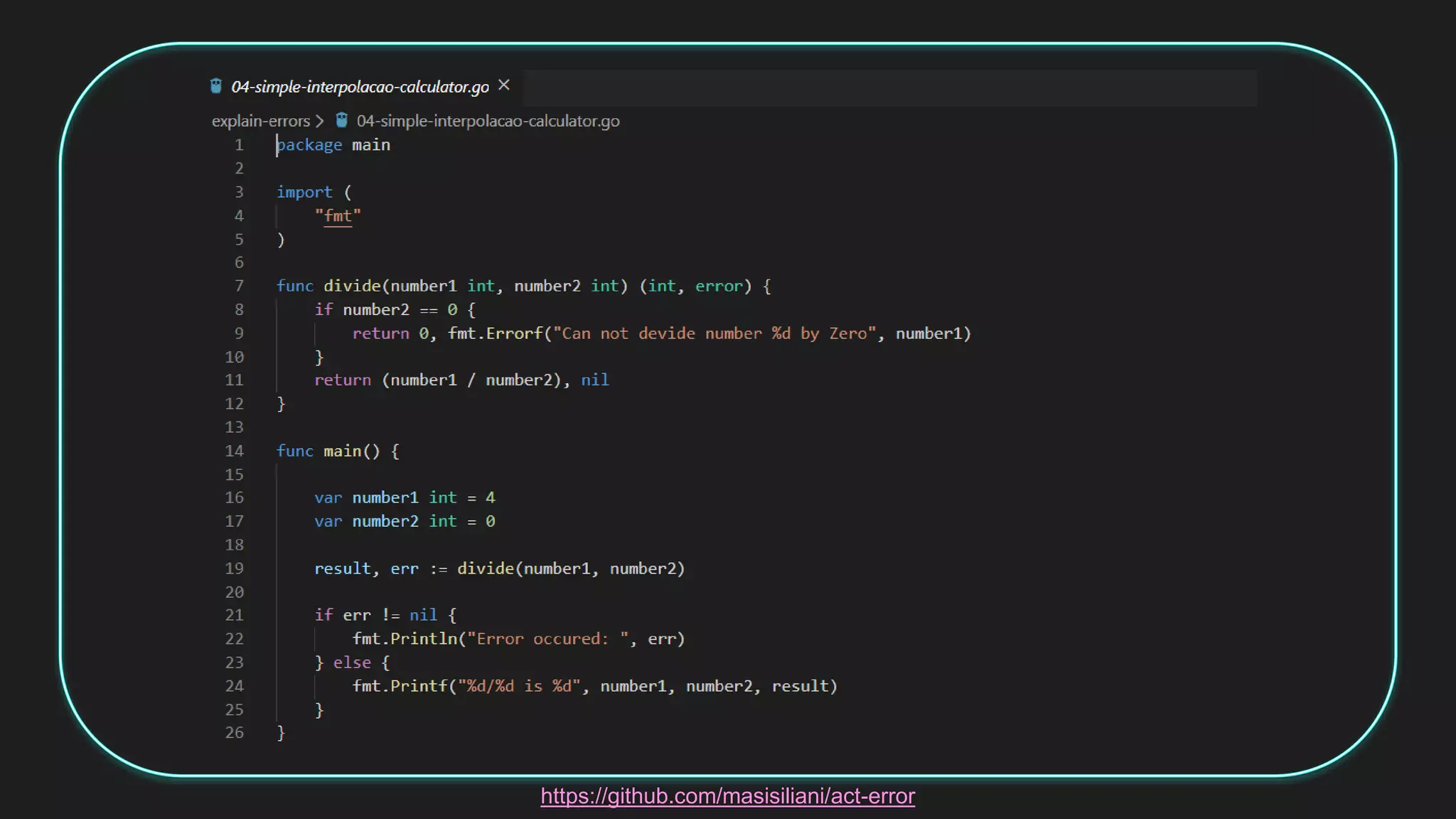Click "var number1 int = 4" declaration

[x=405, y=498]
